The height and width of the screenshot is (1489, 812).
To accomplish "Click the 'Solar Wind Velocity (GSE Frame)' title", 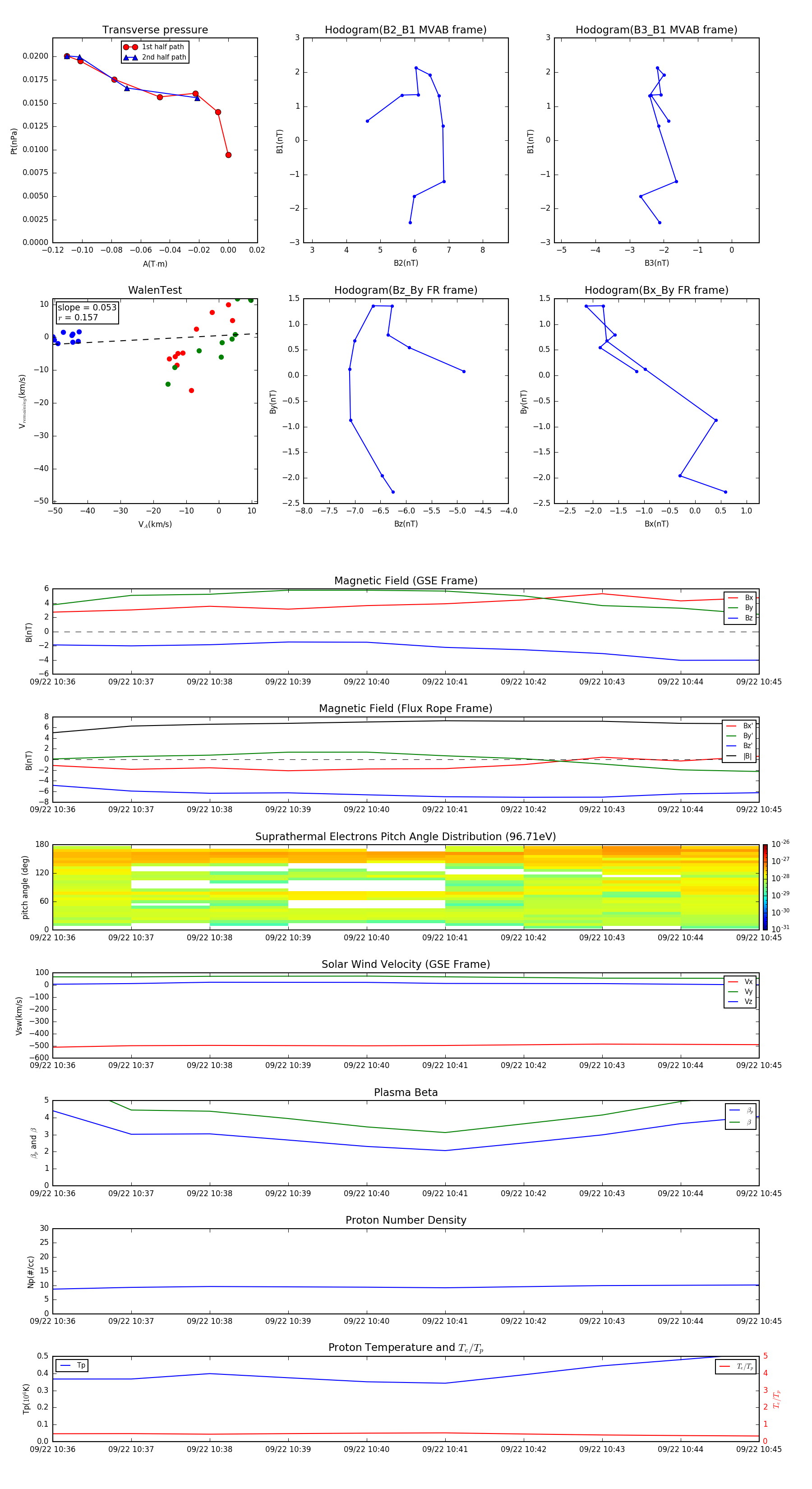I will coord(406,965).
